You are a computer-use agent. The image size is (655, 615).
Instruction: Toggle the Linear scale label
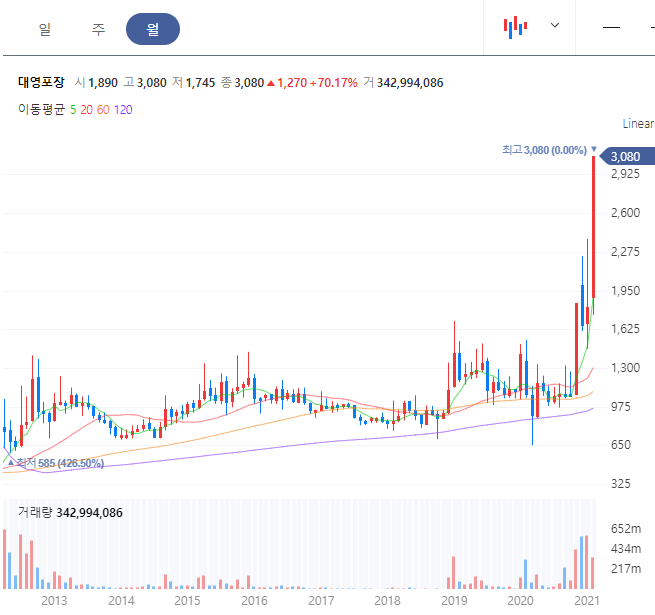point(638,124)
